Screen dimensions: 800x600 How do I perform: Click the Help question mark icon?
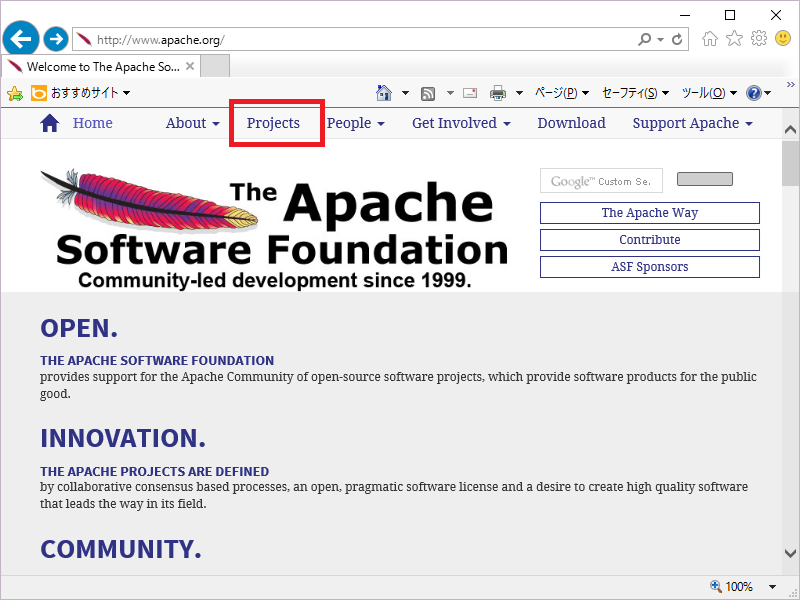click(x=754, y=93)
